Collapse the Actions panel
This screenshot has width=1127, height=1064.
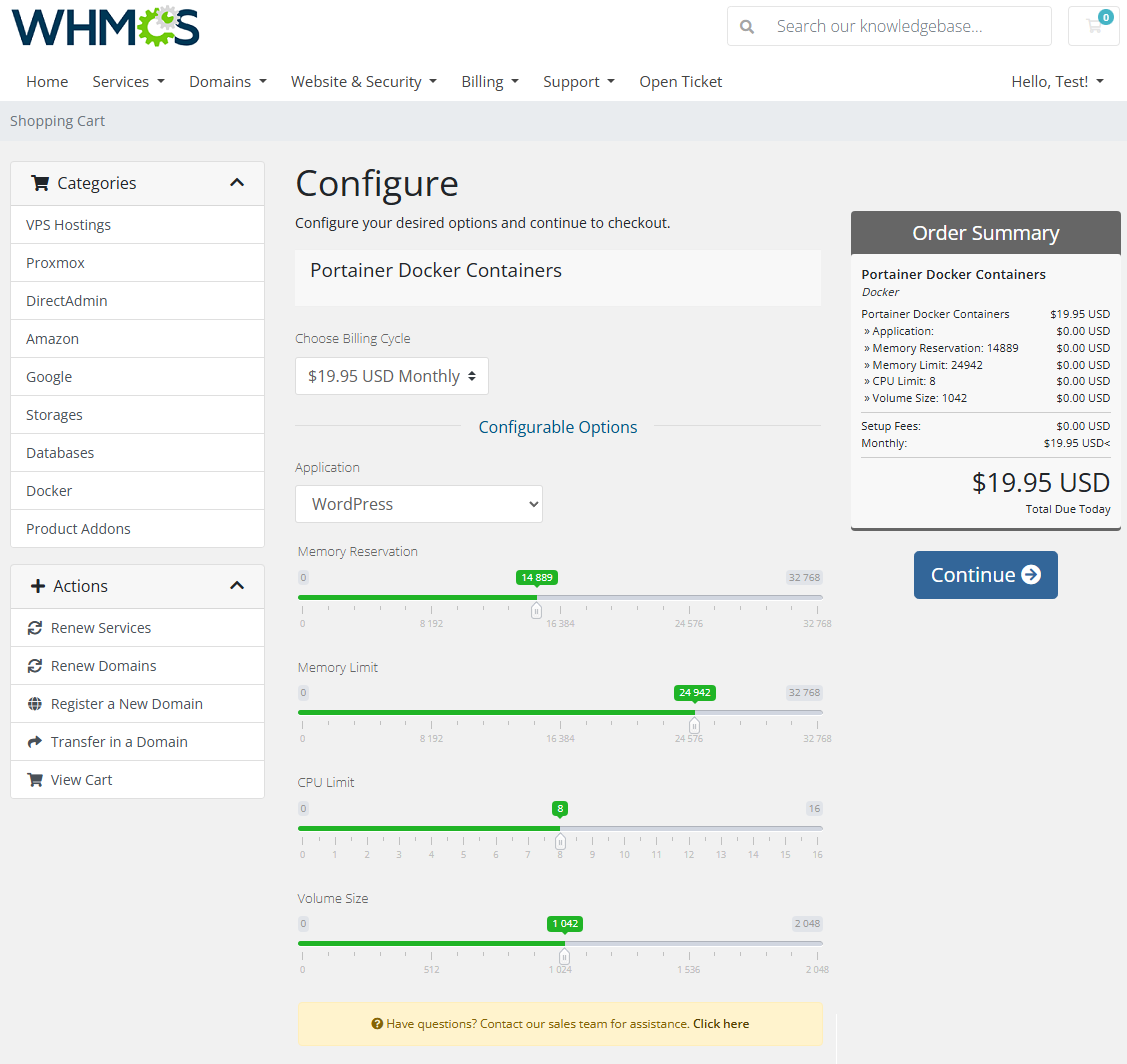(237, 586)
